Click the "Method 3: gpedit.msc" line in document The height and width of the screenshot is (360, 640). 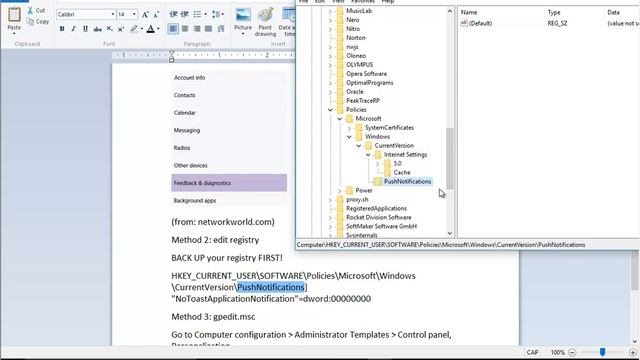[213, 317]
